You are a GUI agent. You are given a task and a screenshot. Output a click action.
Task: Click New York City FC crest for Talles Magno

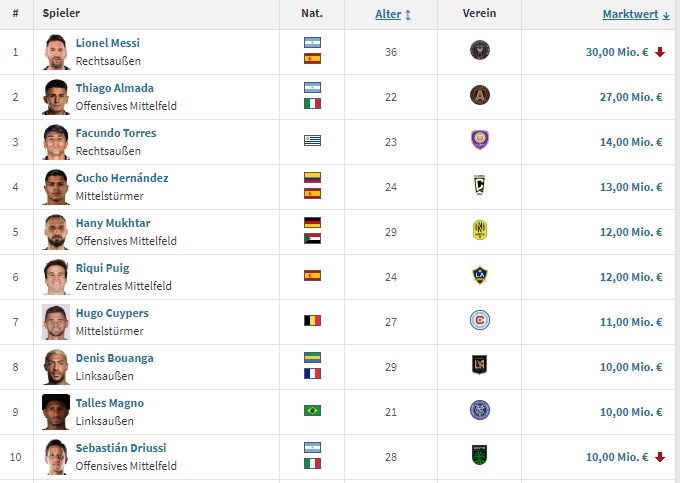(480, 410)
